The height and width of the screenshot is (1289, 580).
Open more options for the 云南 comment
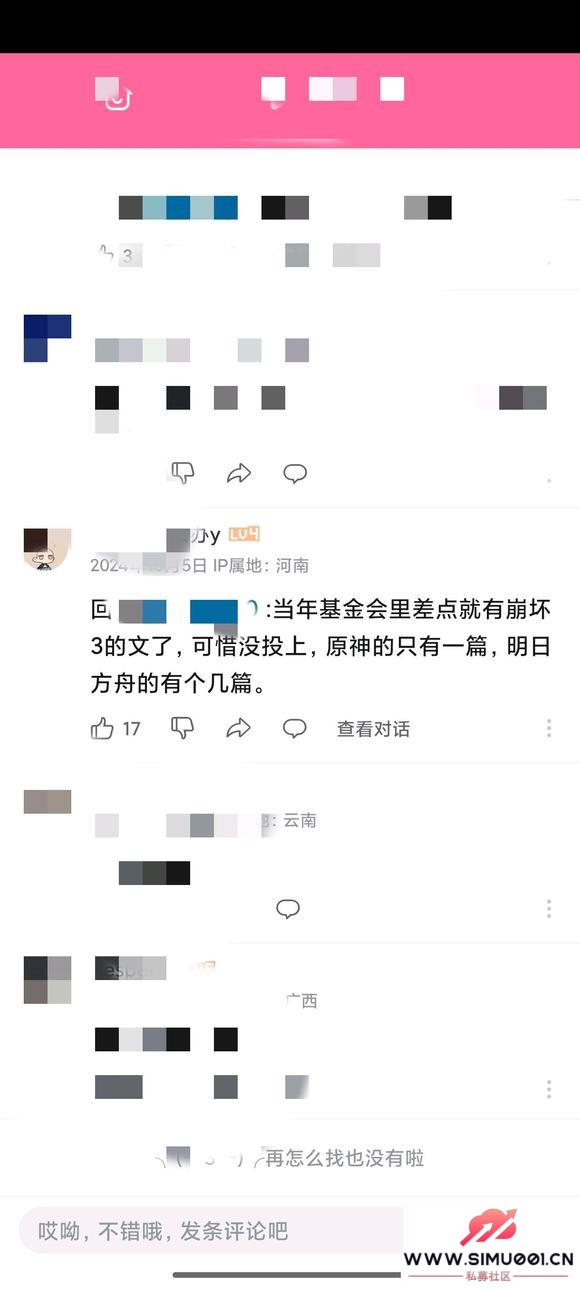coord(549,908)
